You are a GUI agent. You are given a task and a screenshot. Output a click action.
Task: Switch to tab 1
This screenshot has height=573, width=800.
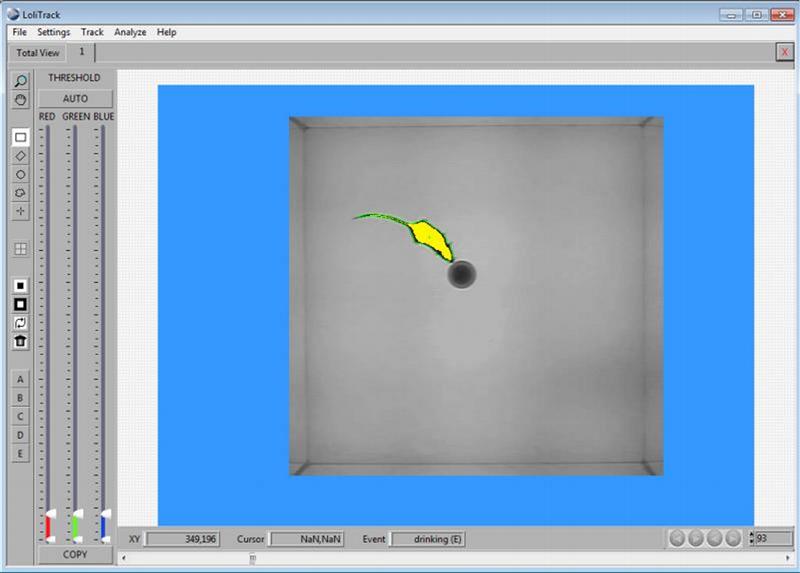(x=82, y=52)
